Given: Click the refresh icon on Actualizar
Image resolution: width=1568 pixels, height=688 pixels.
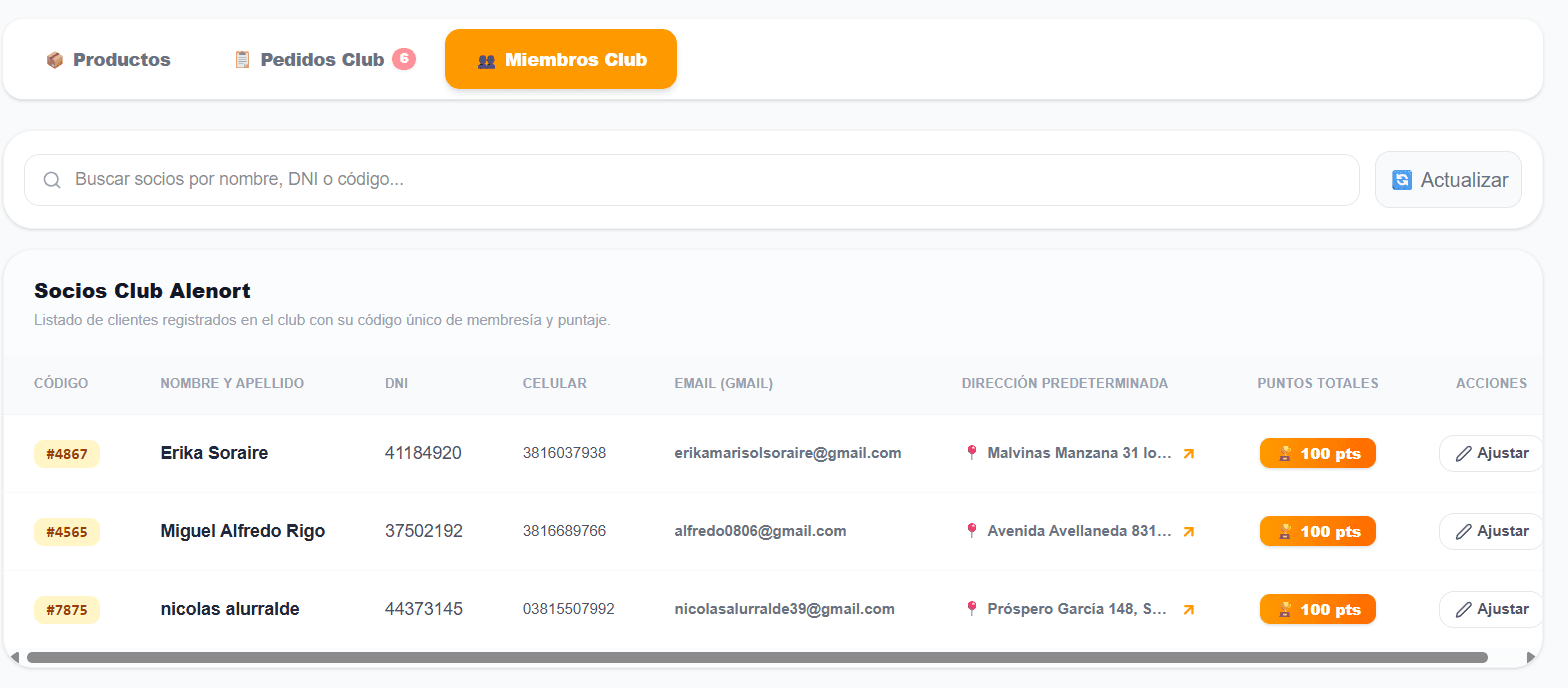Looking at the screenshot, I should 1402,180.
